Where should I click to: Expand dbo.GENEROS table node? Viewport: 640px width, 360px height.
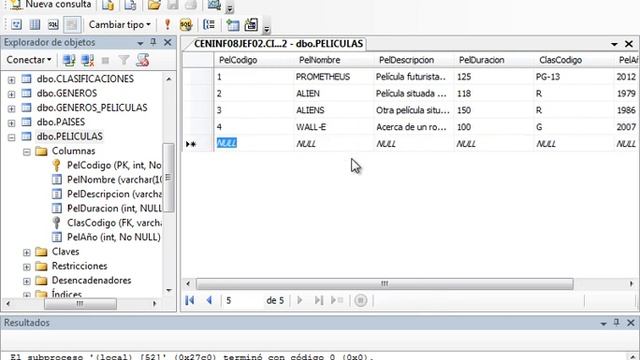11,94
